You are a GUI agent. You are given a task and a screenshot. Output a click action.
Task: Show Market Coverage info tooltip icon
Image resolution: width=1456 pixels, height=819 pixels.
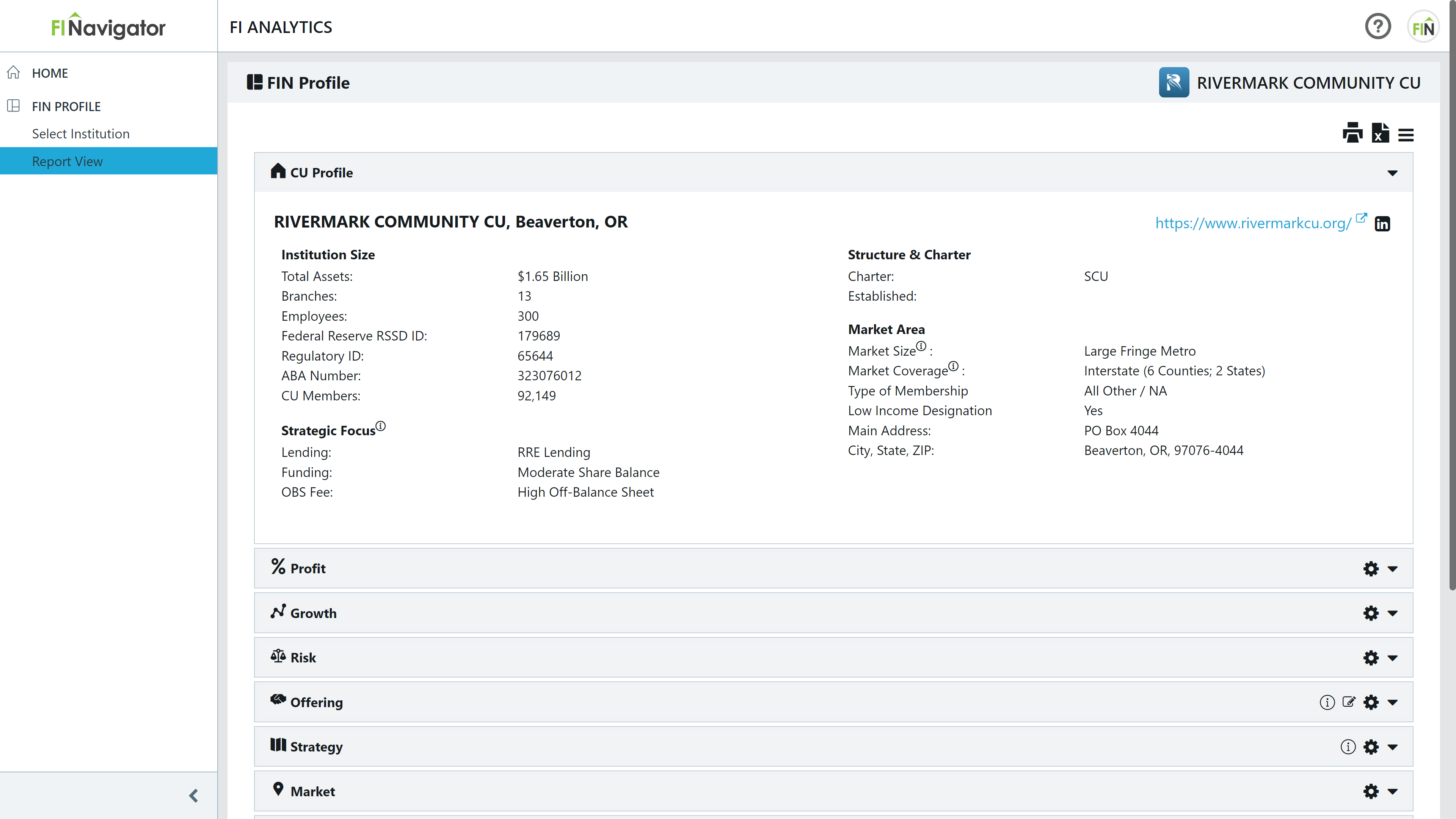point(953,366)
